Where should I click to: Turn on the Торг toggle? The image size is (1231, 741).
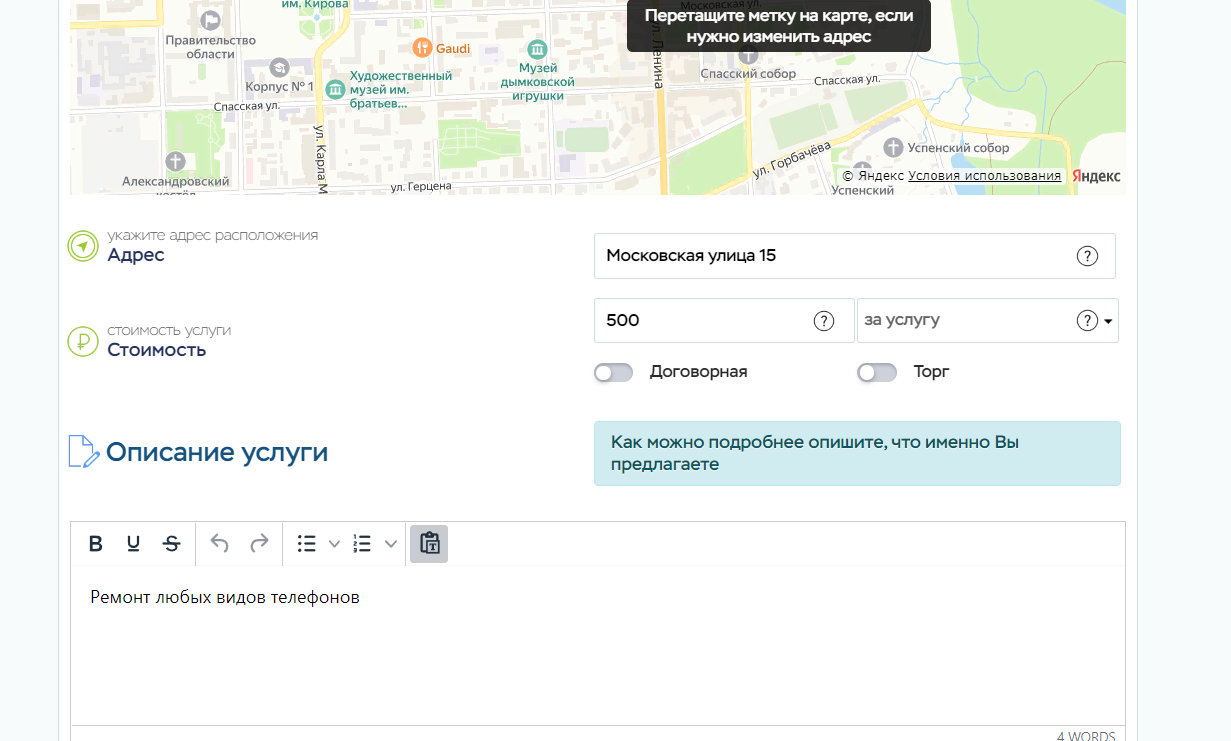tap(877, 373)
